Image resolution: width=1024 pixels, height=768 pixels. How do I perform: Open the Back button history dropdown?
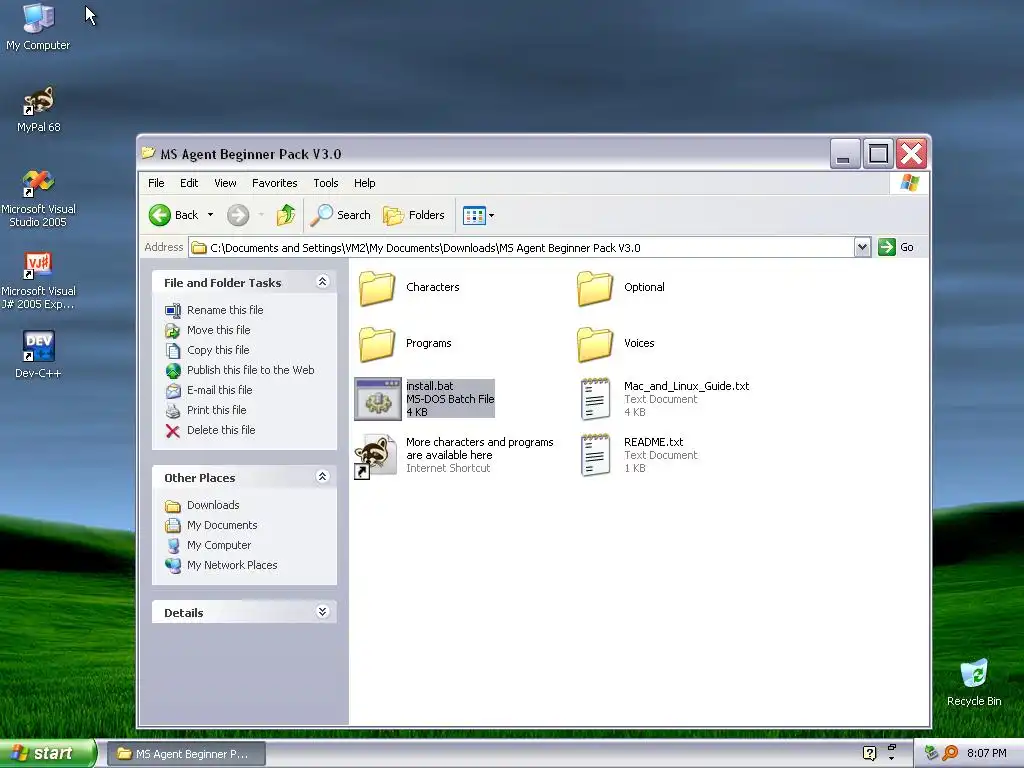210,215
